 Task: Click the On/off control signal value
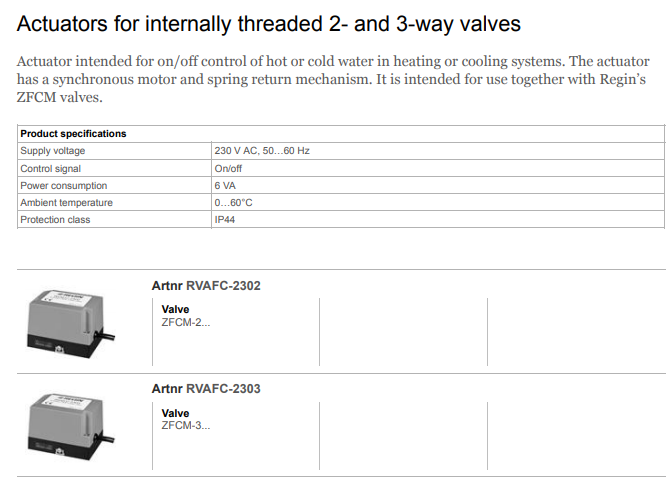tap(230, 168)
